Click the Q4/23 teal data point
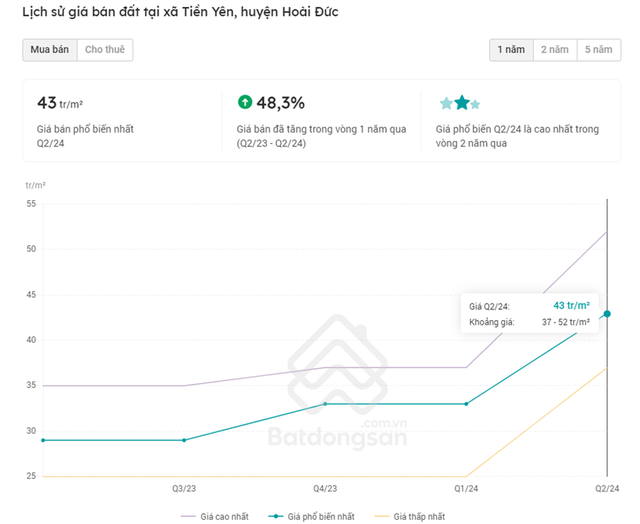The image size is (640, 524). tap(324, 404)
